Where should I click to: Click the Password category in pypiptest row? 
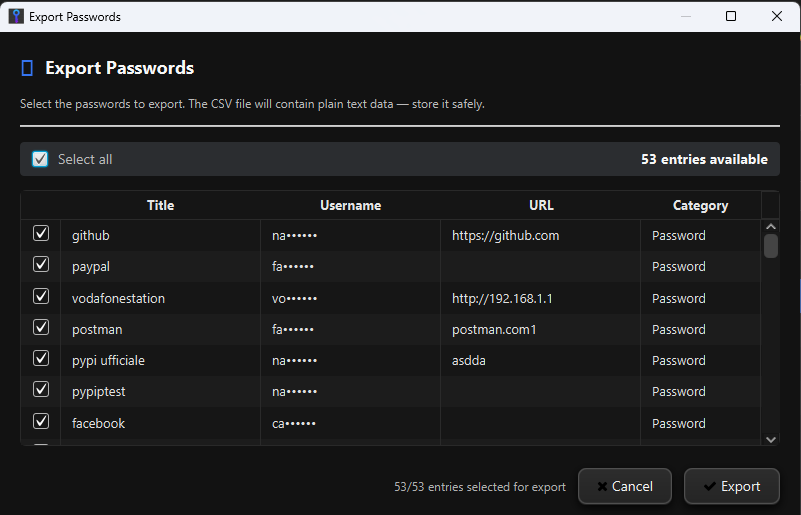(679, 392)
